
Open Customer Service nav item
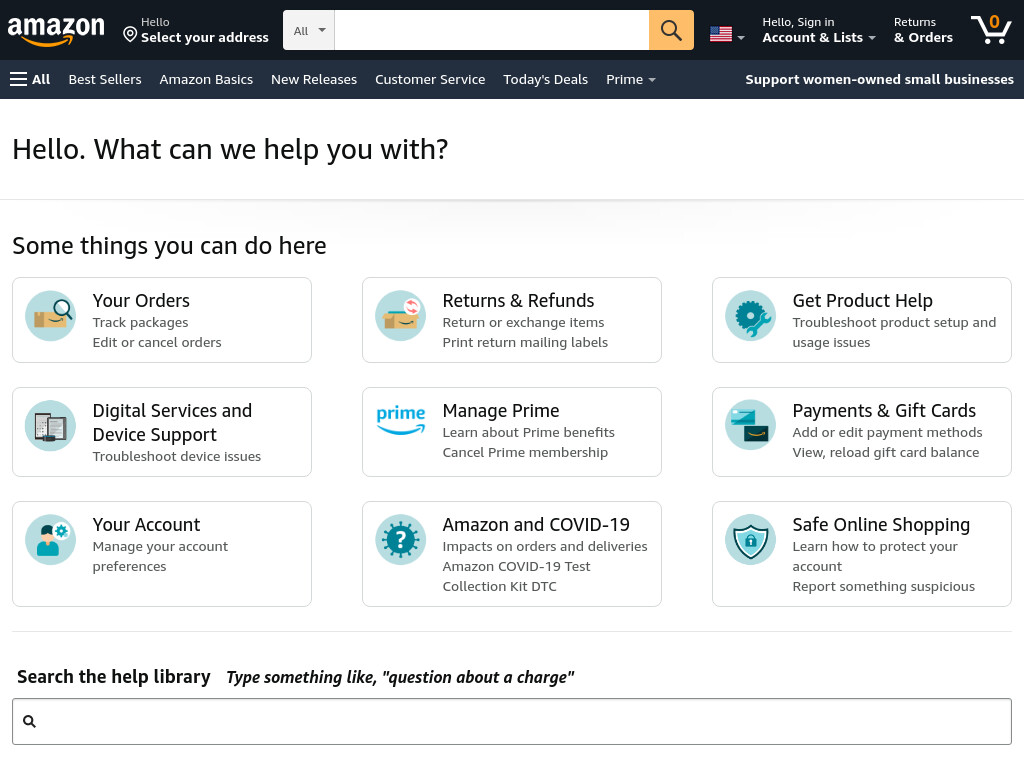click(x=430, y=80)
